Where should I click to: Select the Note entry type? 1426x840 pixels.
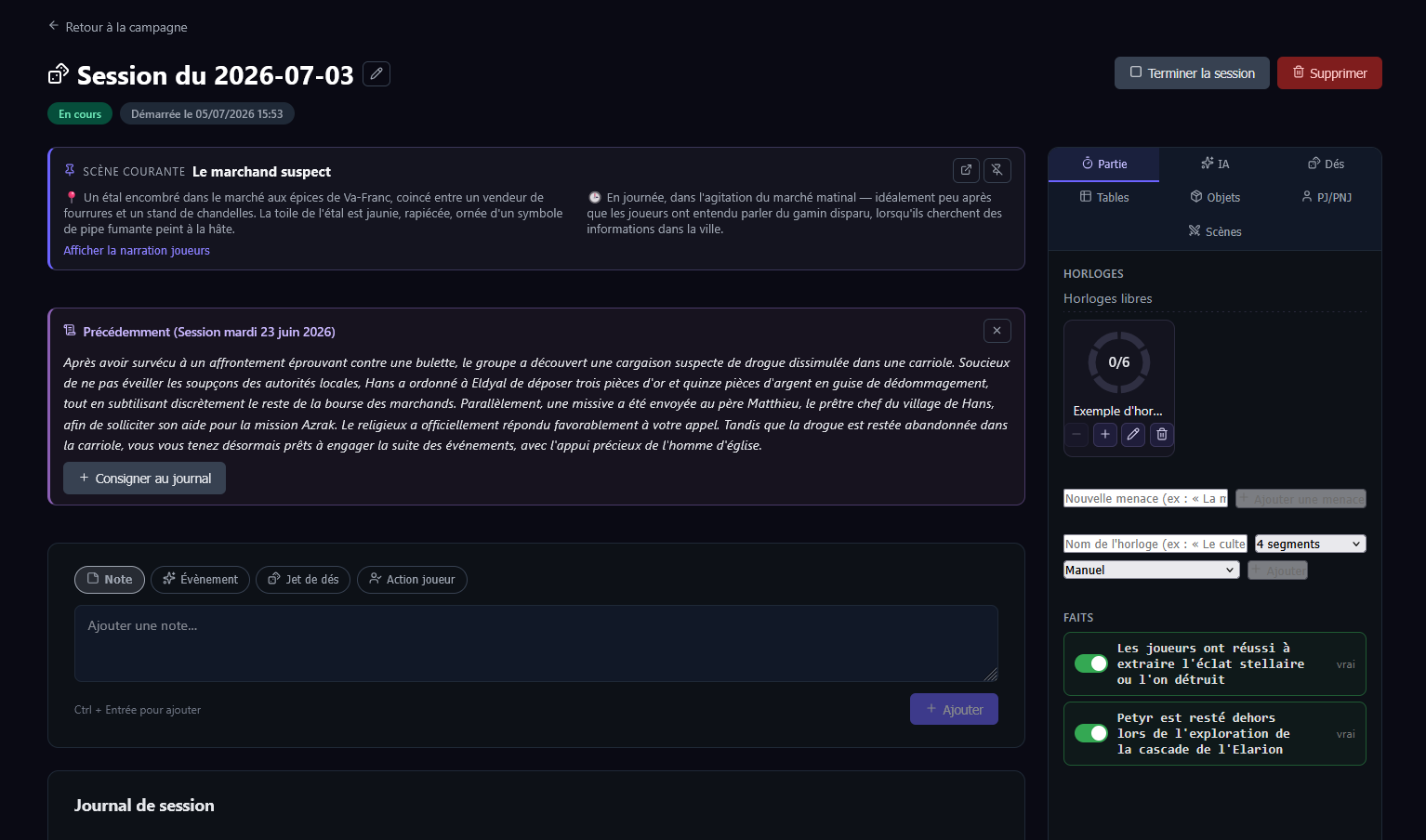tap(110, 579)
